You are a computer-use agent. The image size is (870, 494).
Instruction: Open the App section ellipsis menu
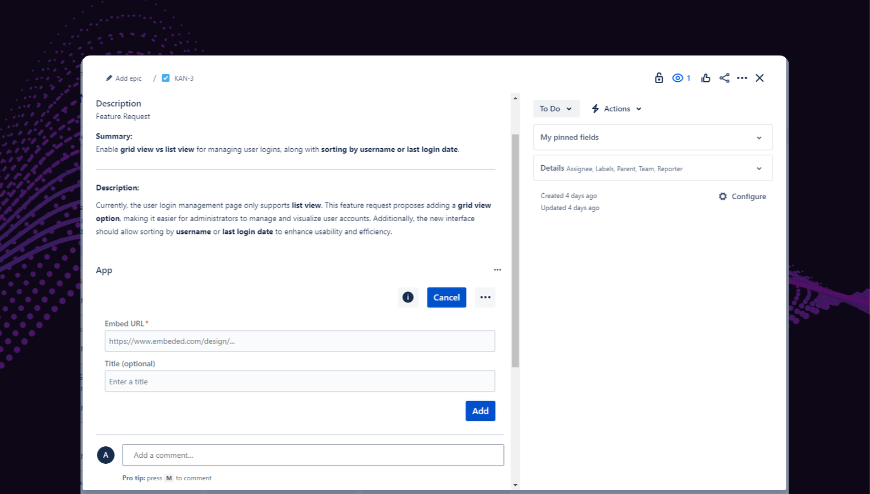click(497, 270)
